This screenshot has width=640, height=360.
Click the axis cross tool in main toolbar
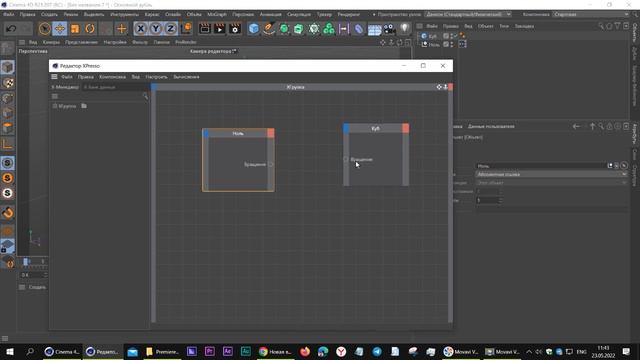[x=121, y=29]
